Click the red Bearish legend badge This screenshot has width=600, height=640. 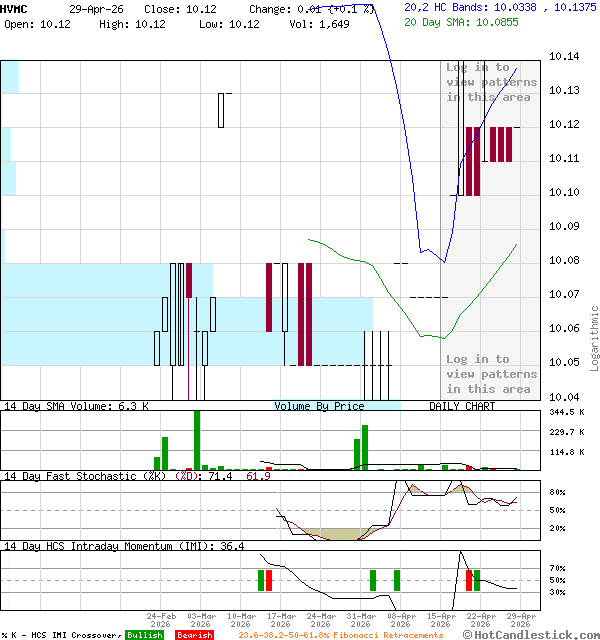point(194,635)
